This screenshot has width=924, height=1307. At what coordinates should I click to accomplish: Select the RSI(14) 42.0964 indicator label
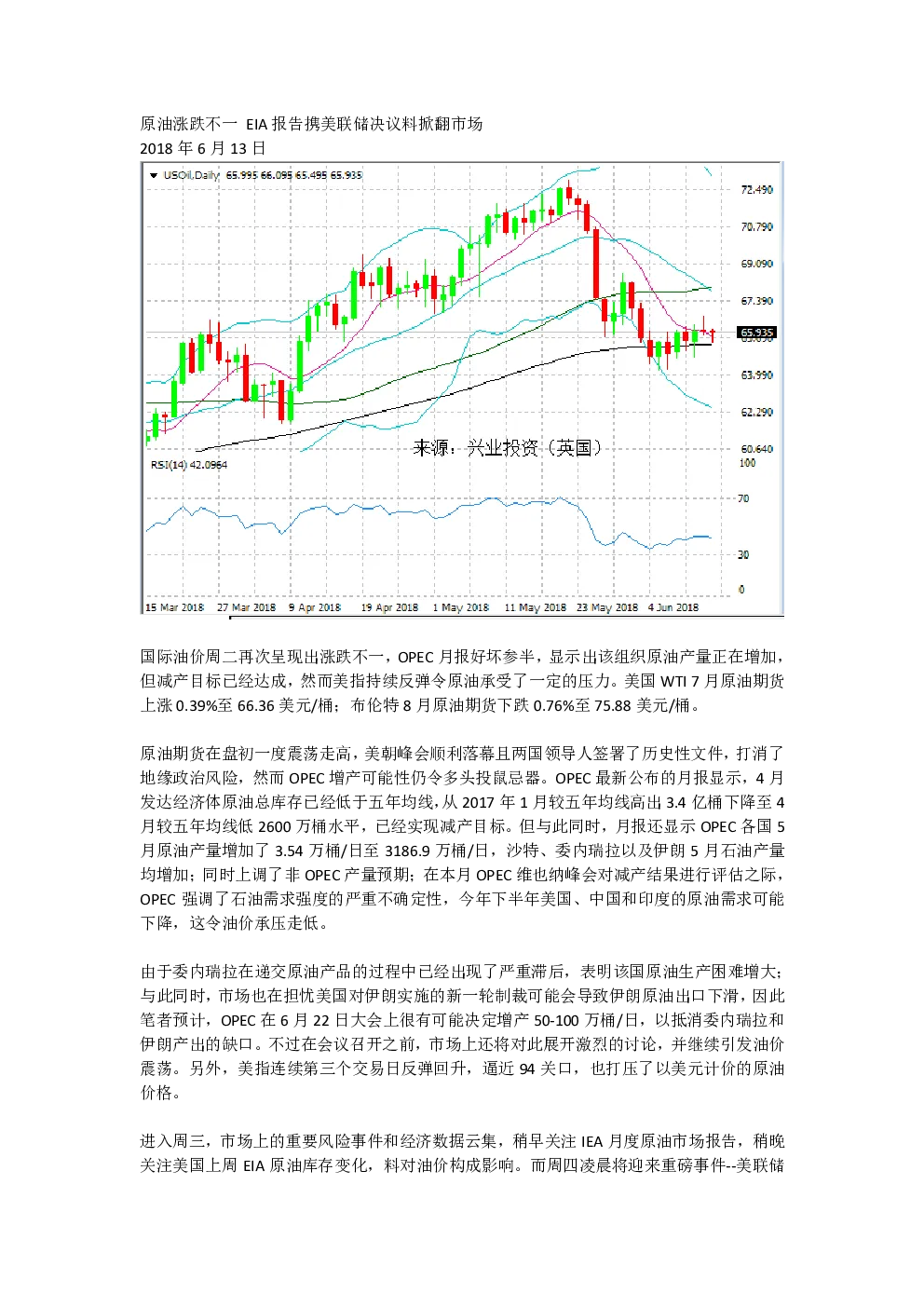point(188,465)
